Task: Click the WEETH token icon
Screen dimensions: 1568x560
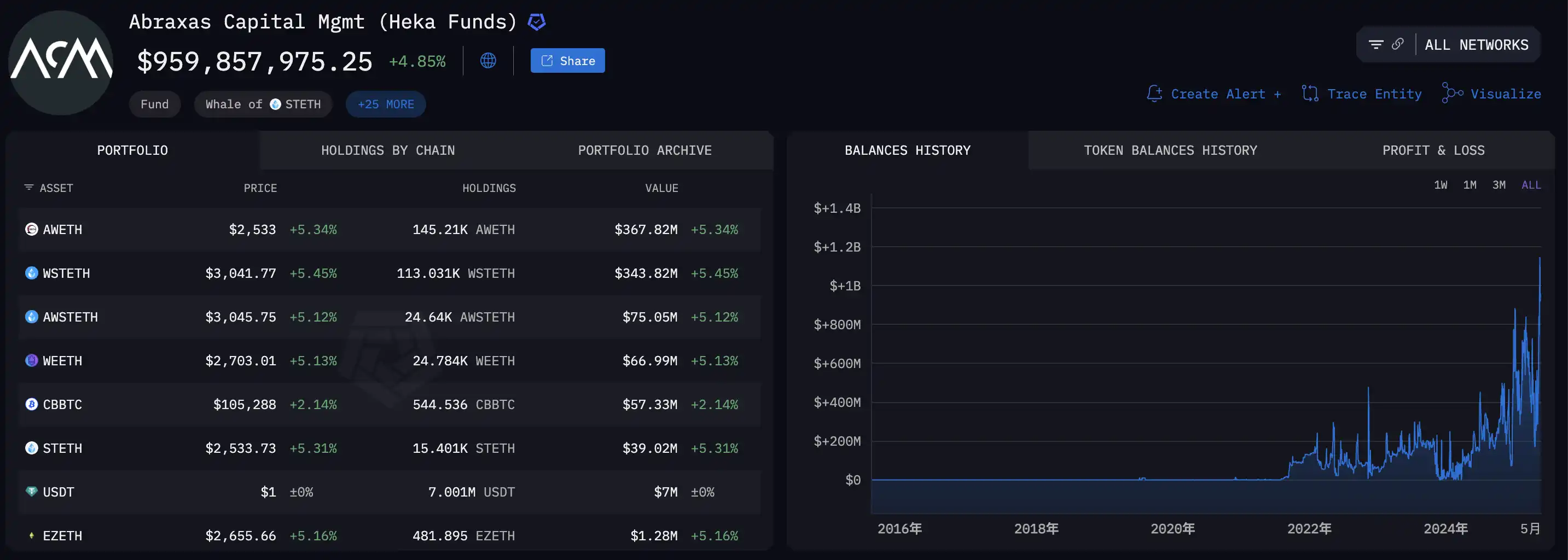Action: (x=32, y=360)
